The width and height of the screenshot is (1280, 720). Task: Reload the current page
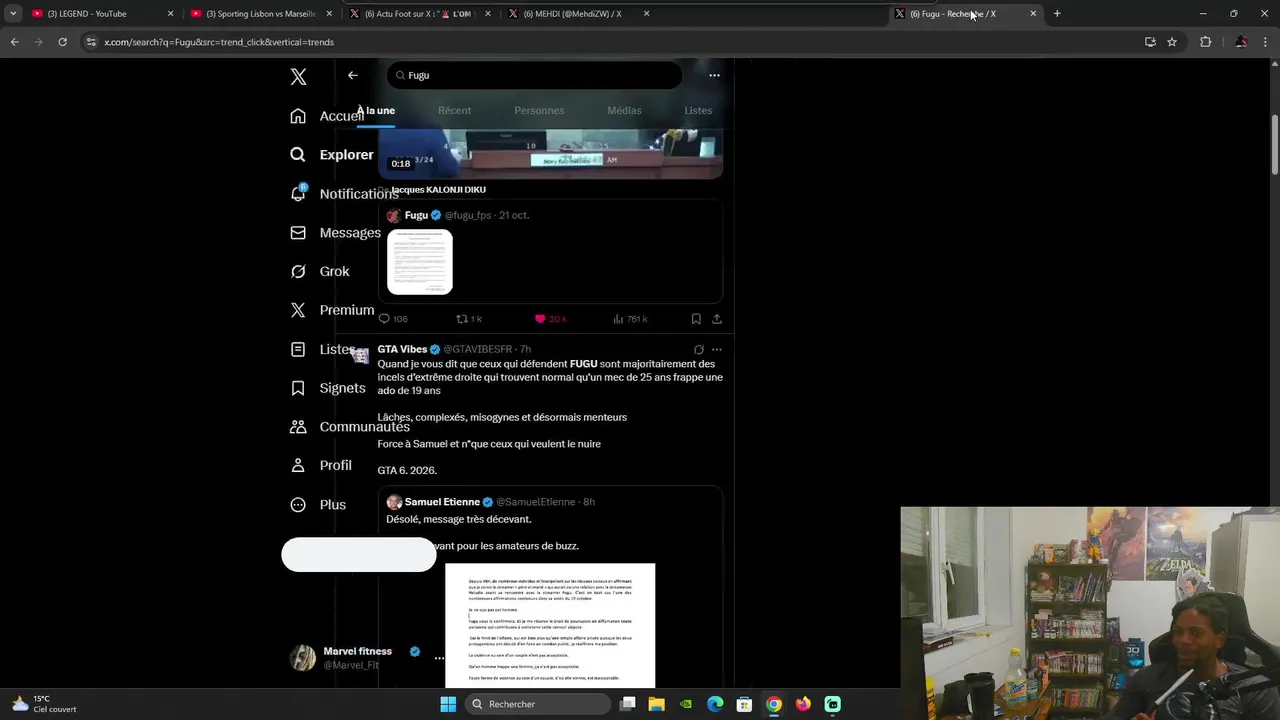coord(62,42)
